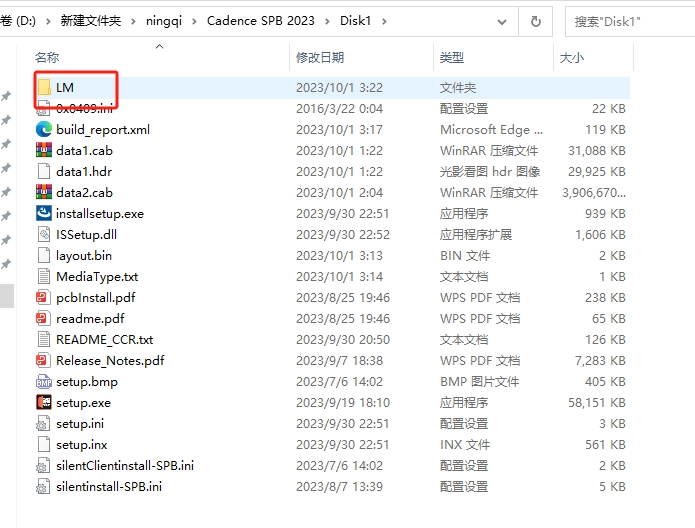Click the 3,906,670 size of data2.cab
Image resolution: width=695 pixels, height=528 pixels.
[593, 192]
